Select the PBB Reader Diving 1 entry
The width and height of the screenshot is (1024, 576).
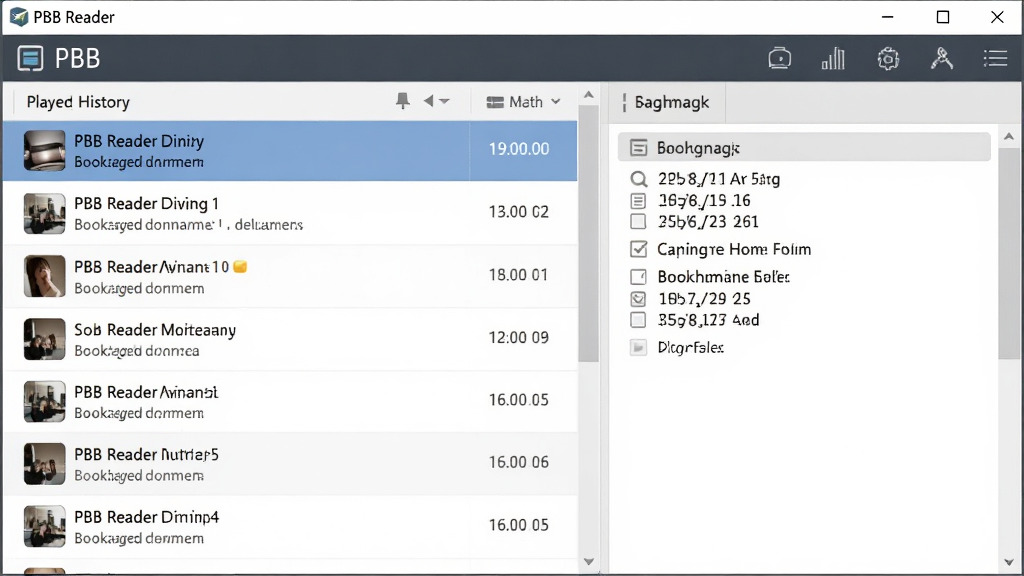click(x=290, y=214)
